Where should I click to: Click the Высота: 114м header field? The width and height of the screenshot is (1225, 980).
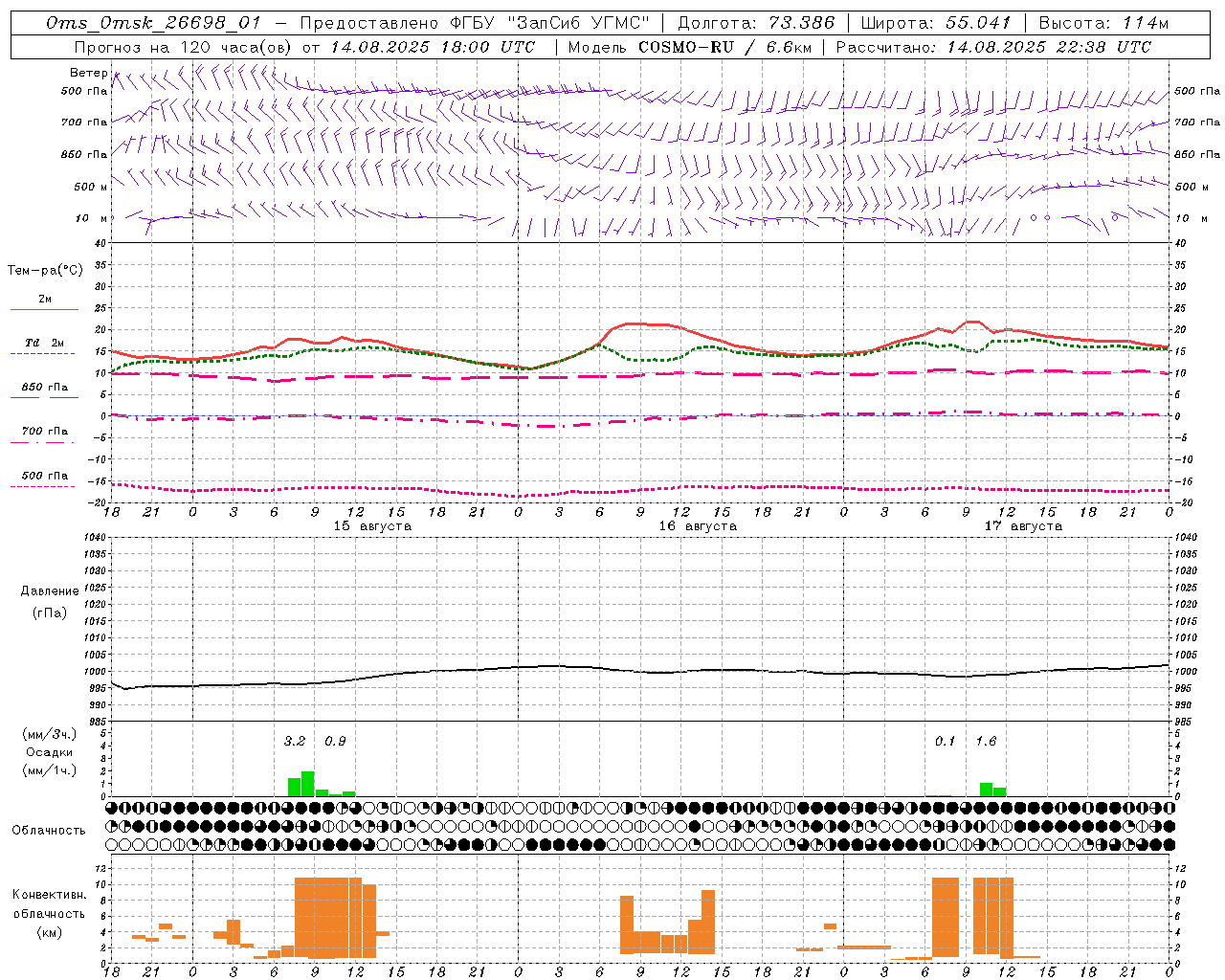[x=1103, y=23]
